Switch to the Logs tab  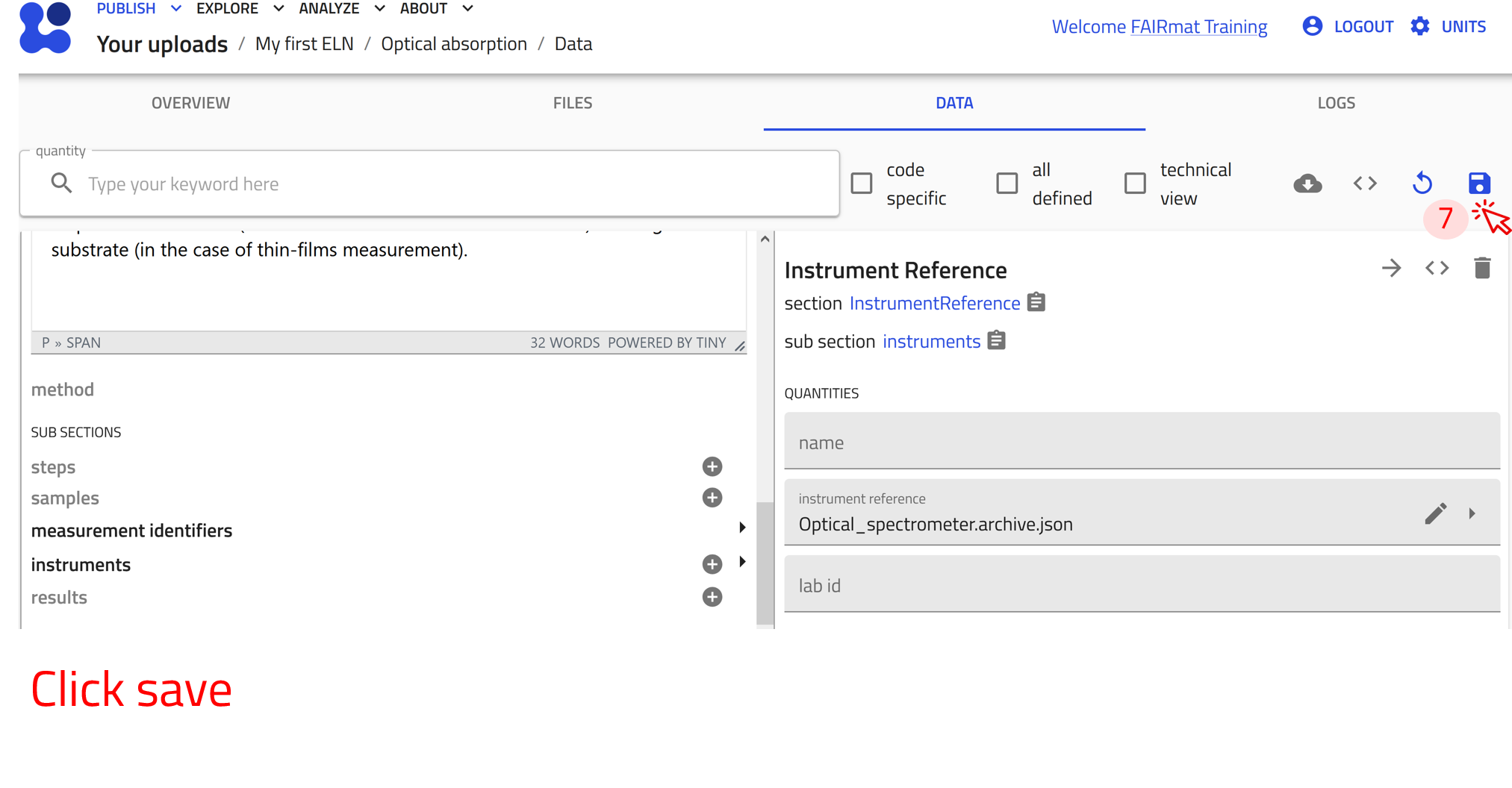click(1336, 103)
